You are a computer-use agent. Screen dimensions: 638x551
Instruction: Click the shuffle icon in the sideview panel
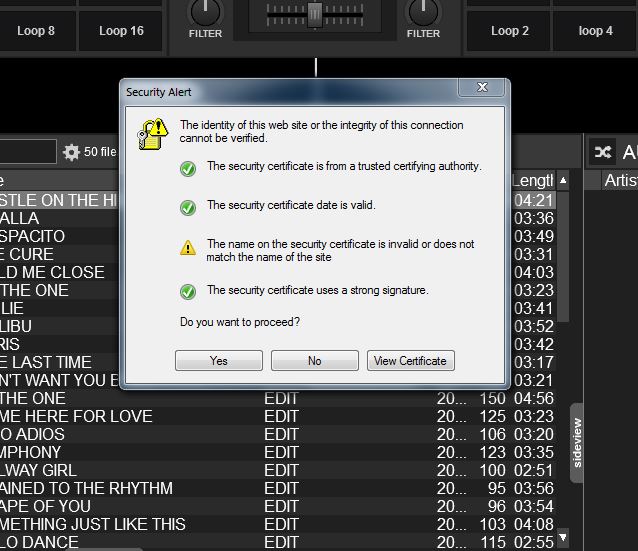[x=602, y=152]
